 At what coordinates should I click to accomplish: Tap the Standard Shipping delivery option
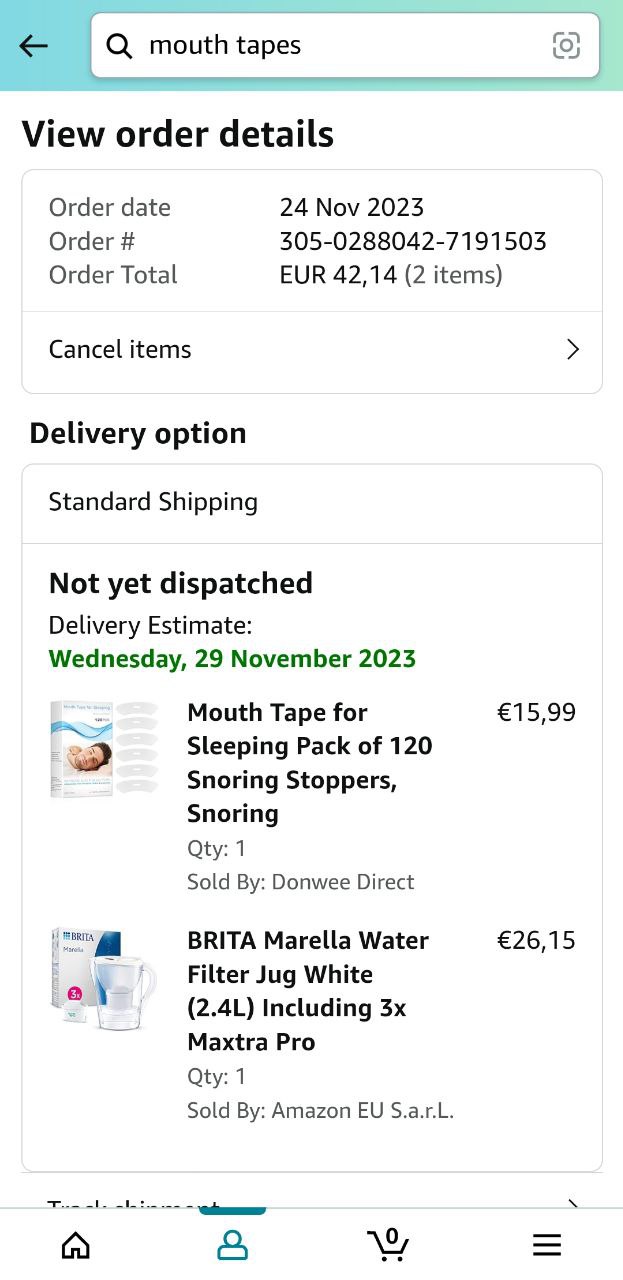153,502
